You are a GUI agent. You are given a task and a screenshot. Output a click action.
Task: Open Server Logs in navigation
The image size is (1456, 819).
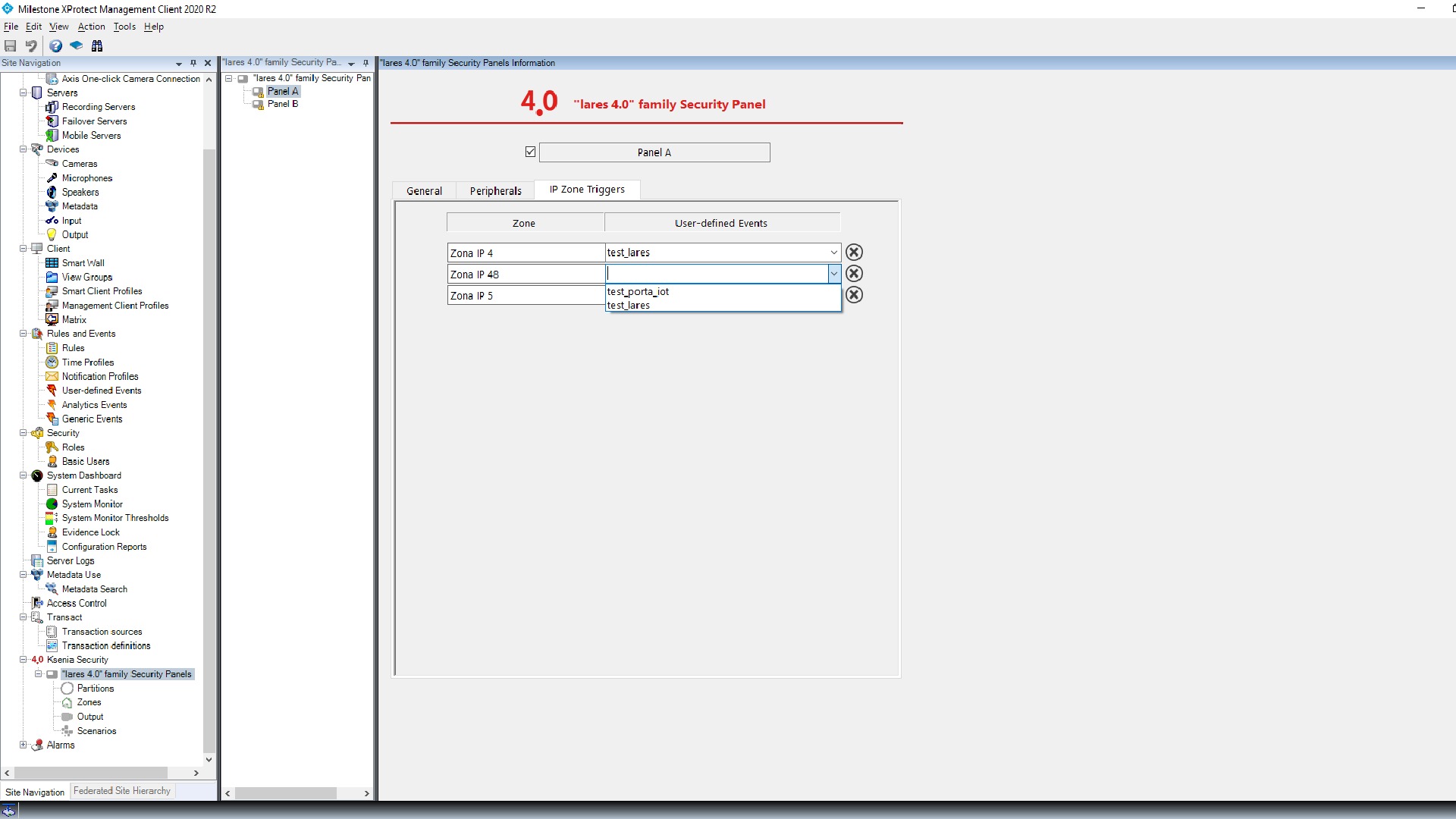click(71, 561)
